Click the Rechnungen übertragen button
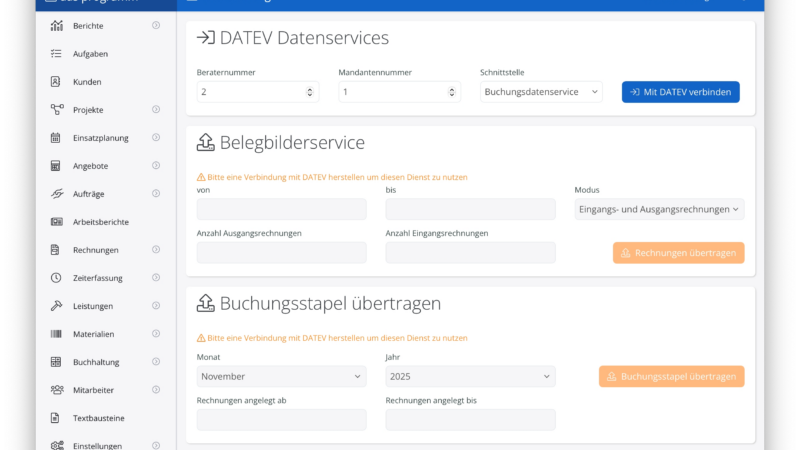The width and height of the screenshot is (800, 450). pos(679,253)
